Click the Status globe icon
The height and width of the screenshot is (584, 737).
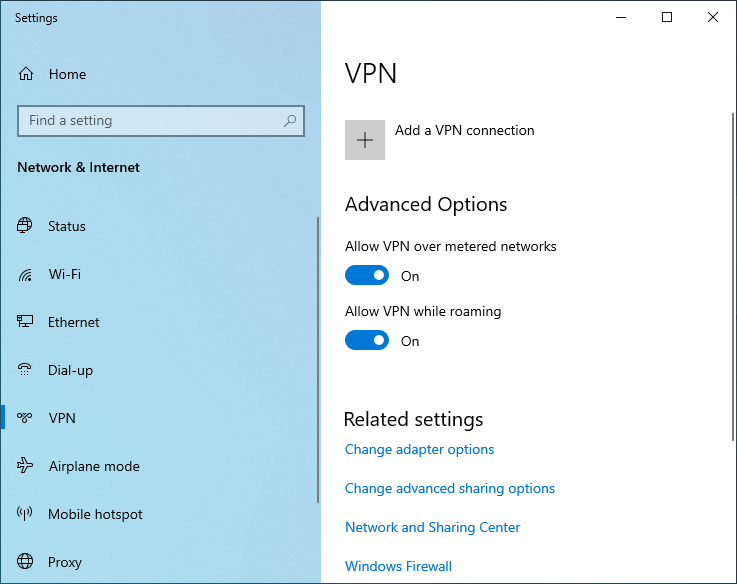[x=26, y=226]
